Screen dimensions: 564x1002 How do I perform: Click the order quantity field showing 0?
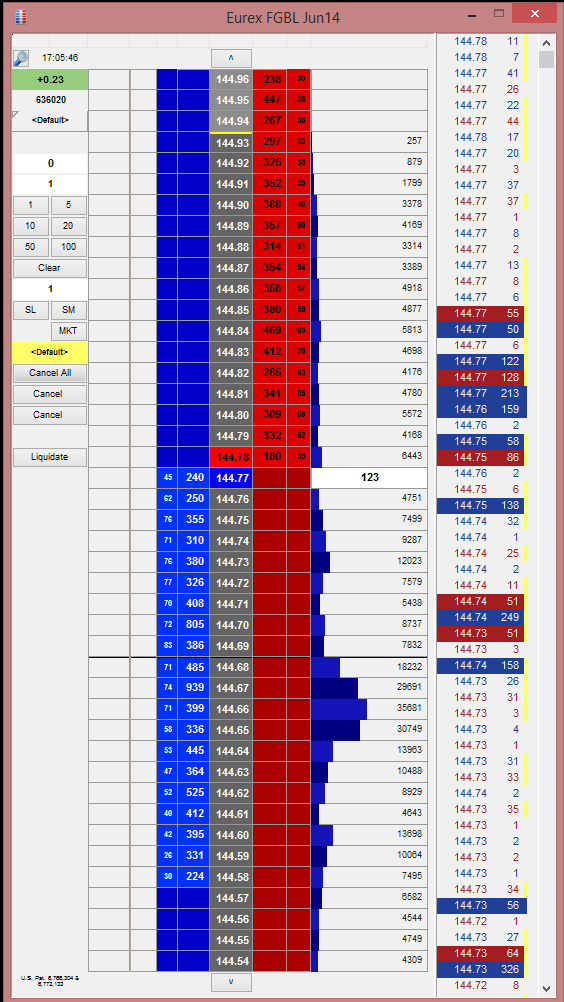click(x=50, y=164)
